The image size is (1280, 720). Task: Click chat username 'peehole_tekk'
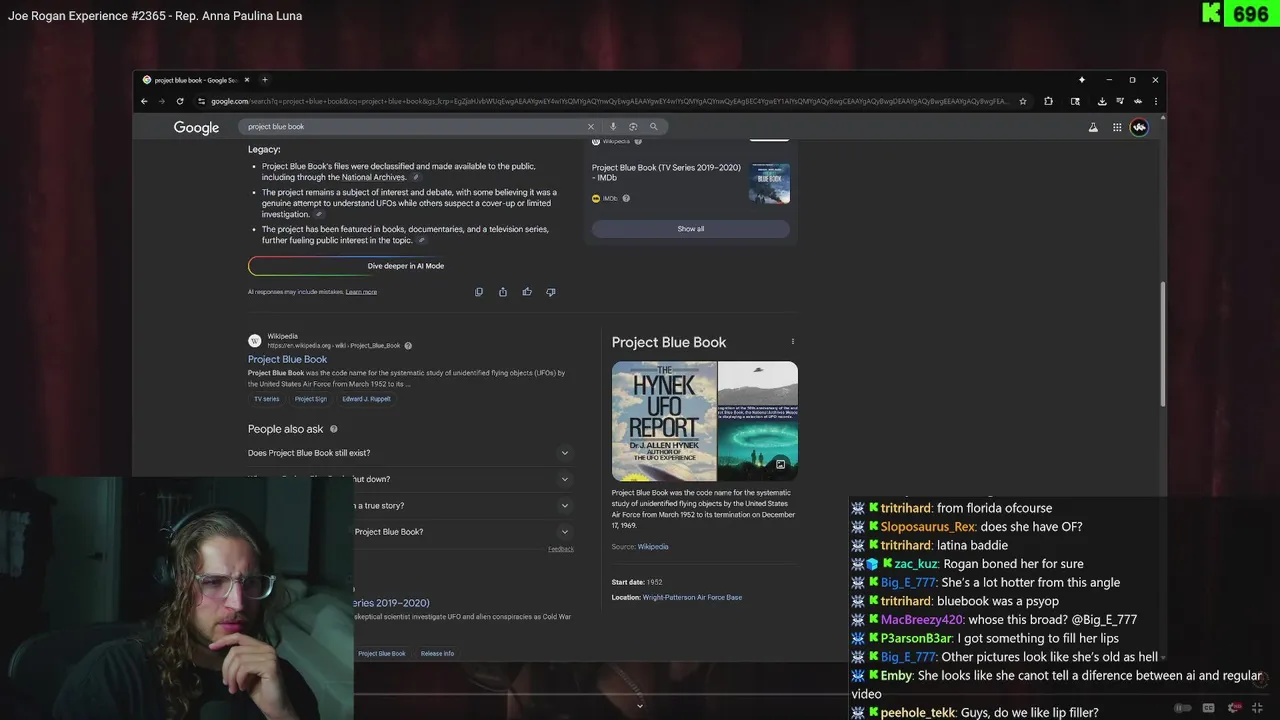917,713
